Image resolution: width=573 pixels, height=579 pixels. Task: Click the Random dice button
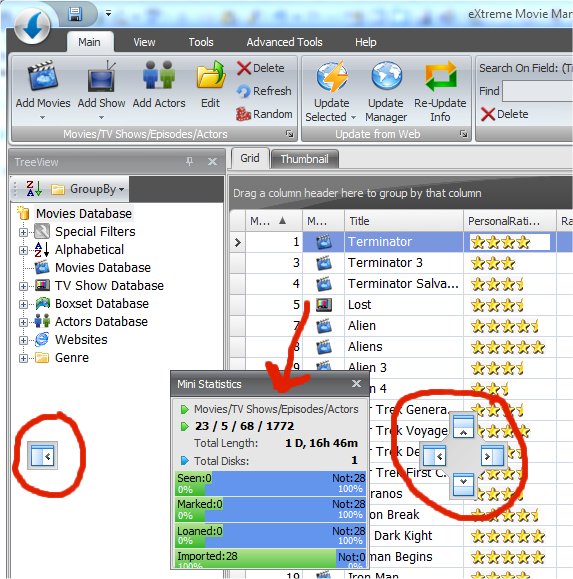pyautogui.click(x=264, y=114)
